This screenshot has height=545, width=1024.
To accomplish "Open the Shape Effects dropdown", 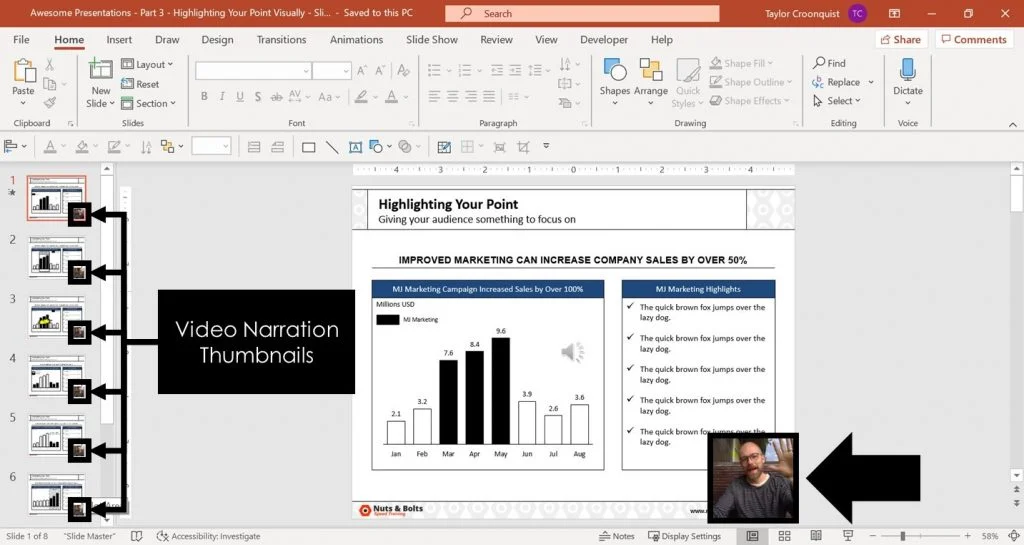I will click(x=749, y=101).
